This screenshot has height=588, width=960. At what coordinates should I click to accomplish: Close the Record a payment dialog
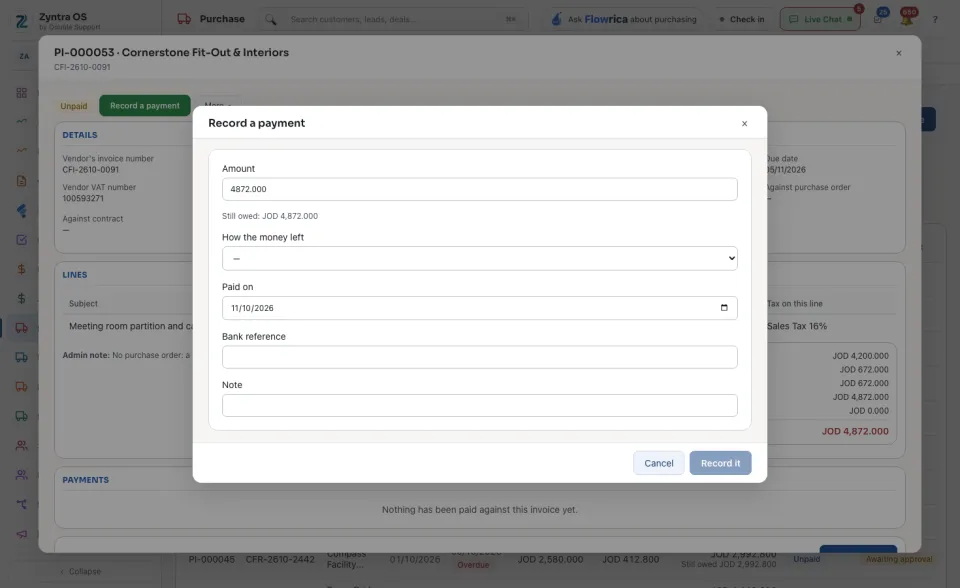(744, 123)
